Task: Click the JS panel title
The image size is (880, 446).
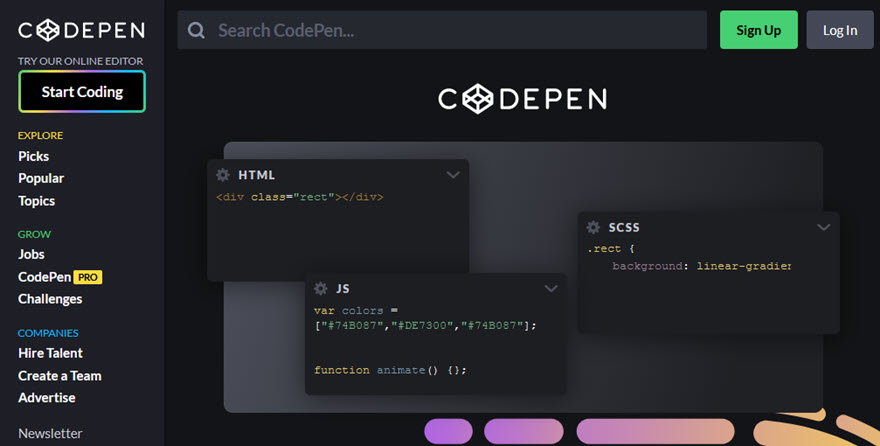Action: (x=343, y=288)
